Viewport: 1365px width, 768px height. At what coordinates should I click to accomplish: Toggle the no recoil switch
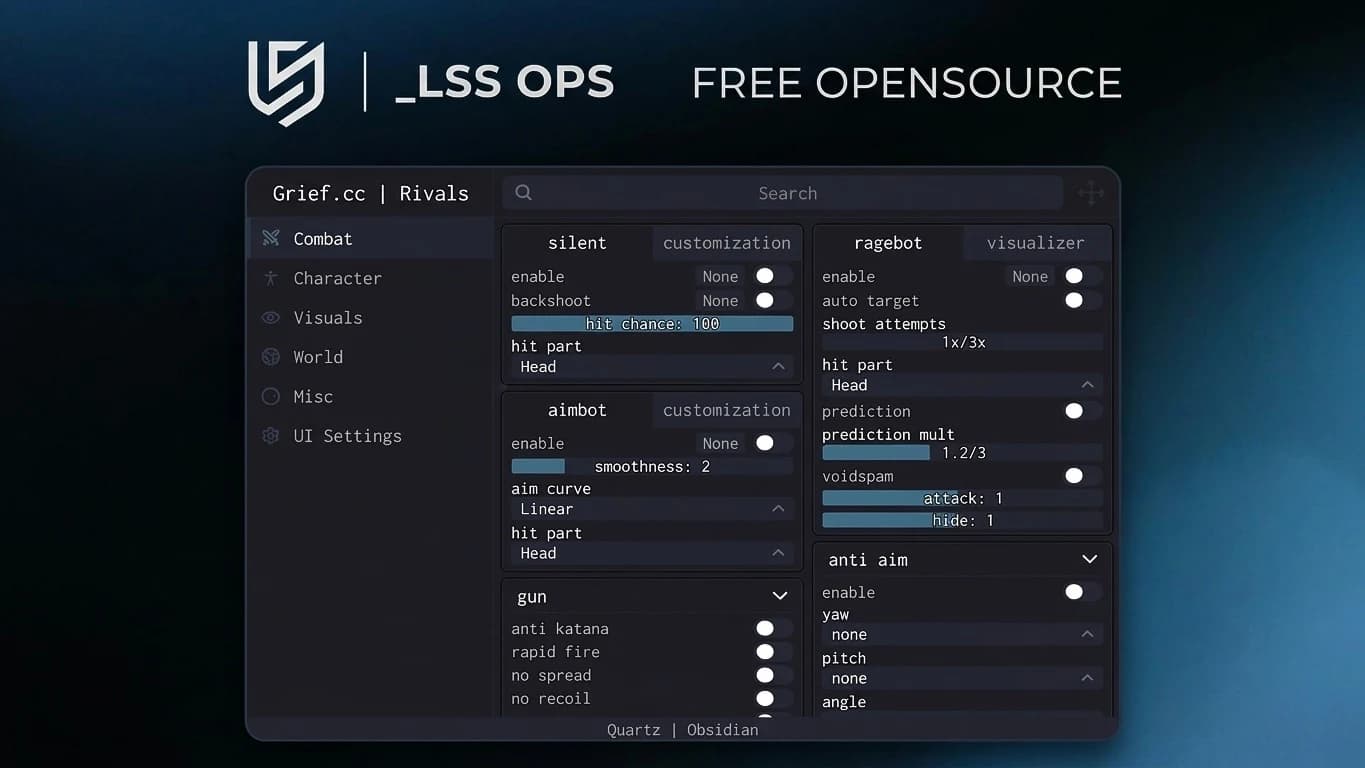[x=773, y=698]
